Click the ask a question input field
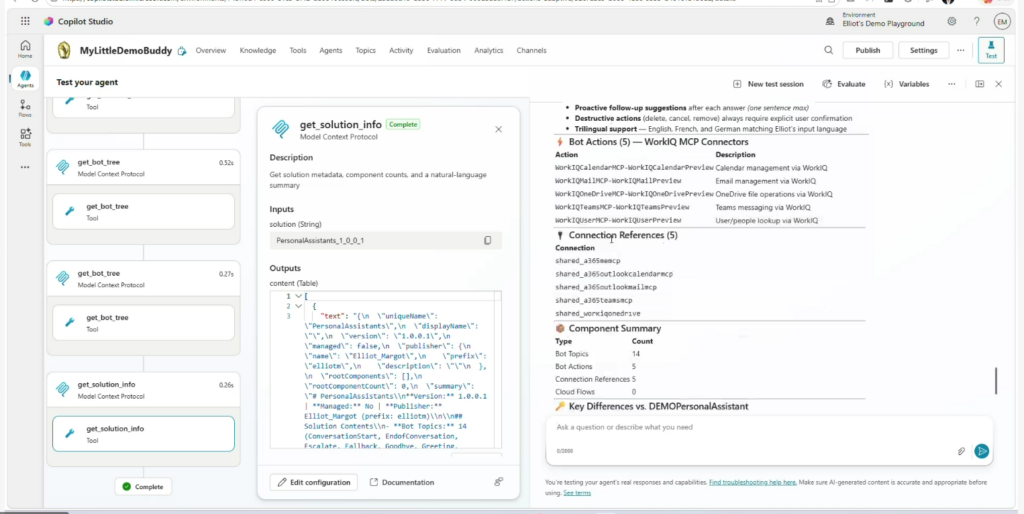This screenshot has height=514, width=1024. 750,428
